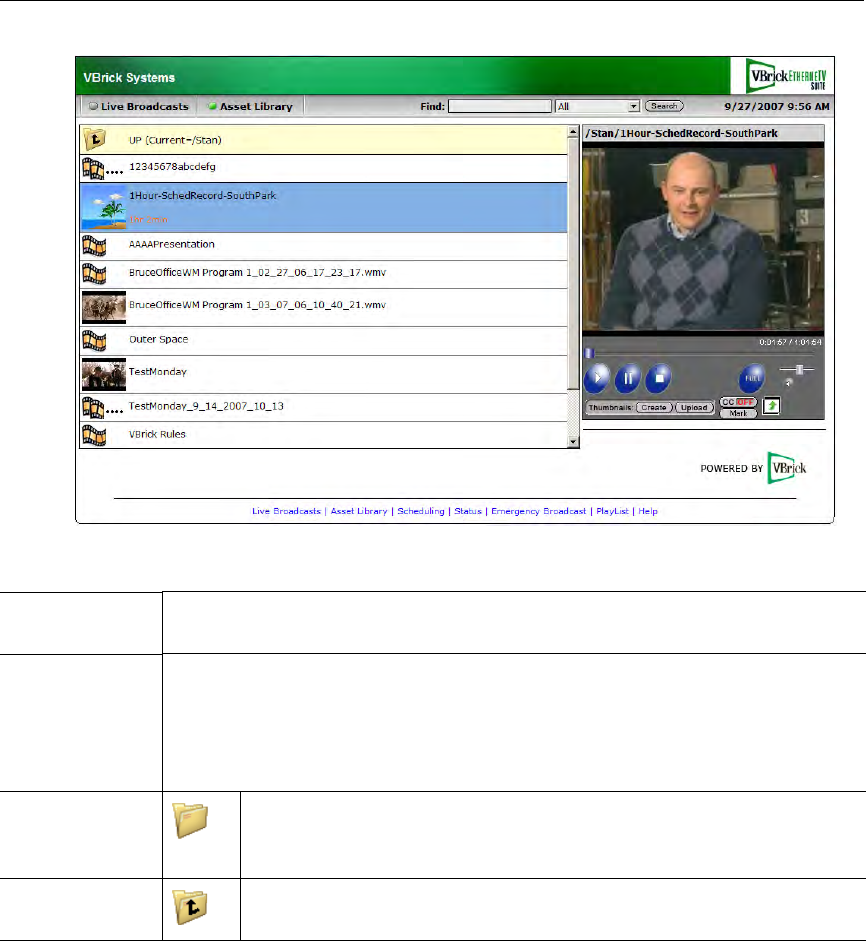
Task: Select BruceOfficeWM Program 1_02_27_06_17_23_17.wmv
Action: click(x=324, y=274)
